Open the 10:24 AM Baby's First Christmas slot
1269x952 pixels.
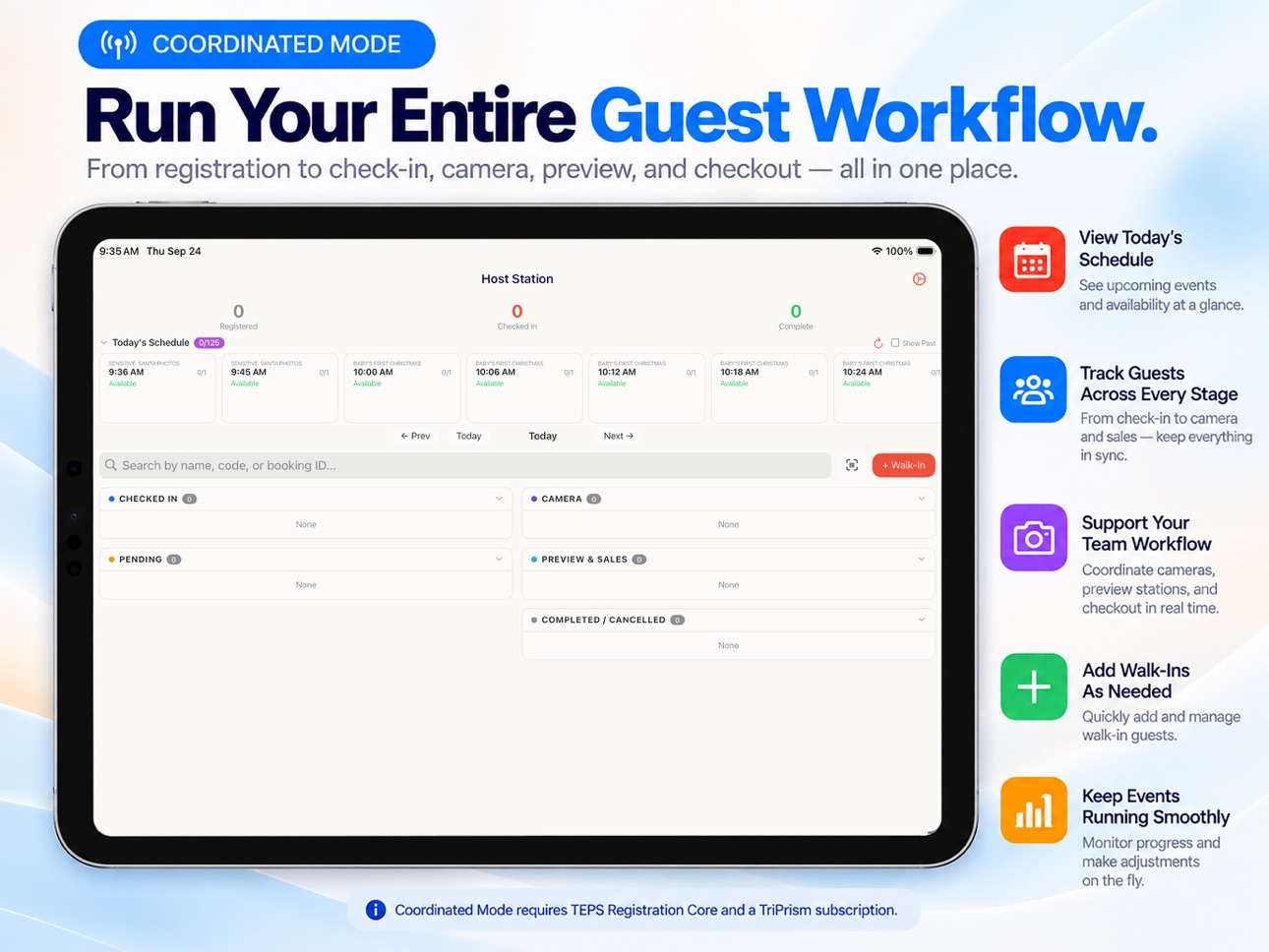(x=888, y=387)
